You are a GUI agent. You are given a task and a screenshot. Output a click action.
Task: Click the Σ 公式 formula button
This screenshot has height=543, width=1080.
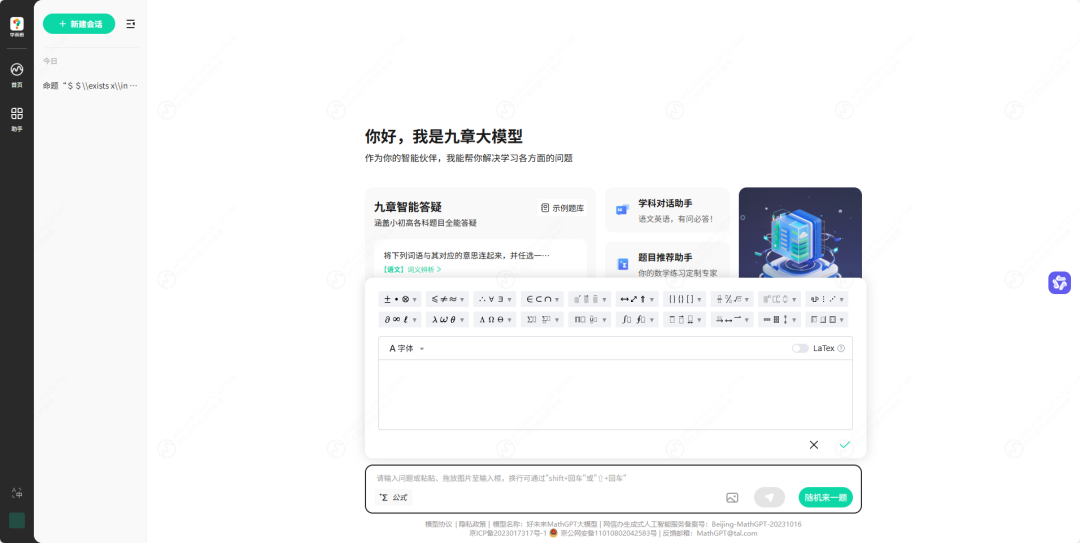pyautogui.click(x=393, y=498)
